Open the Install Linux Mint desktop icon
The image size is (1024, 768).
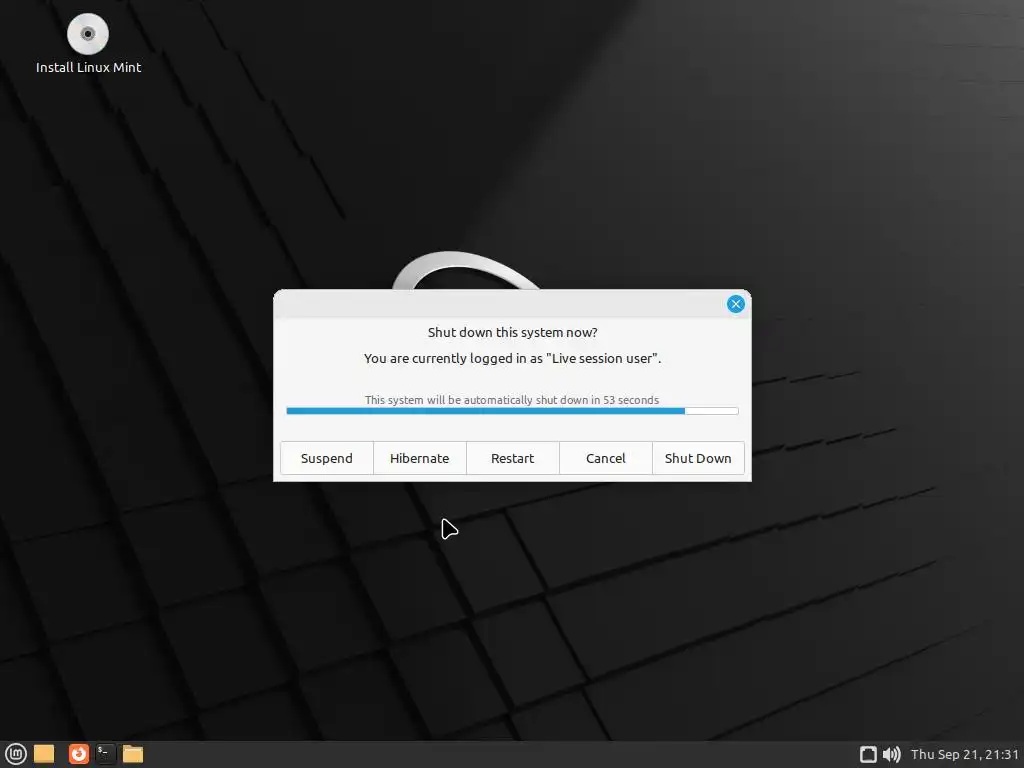click(88, 44)
